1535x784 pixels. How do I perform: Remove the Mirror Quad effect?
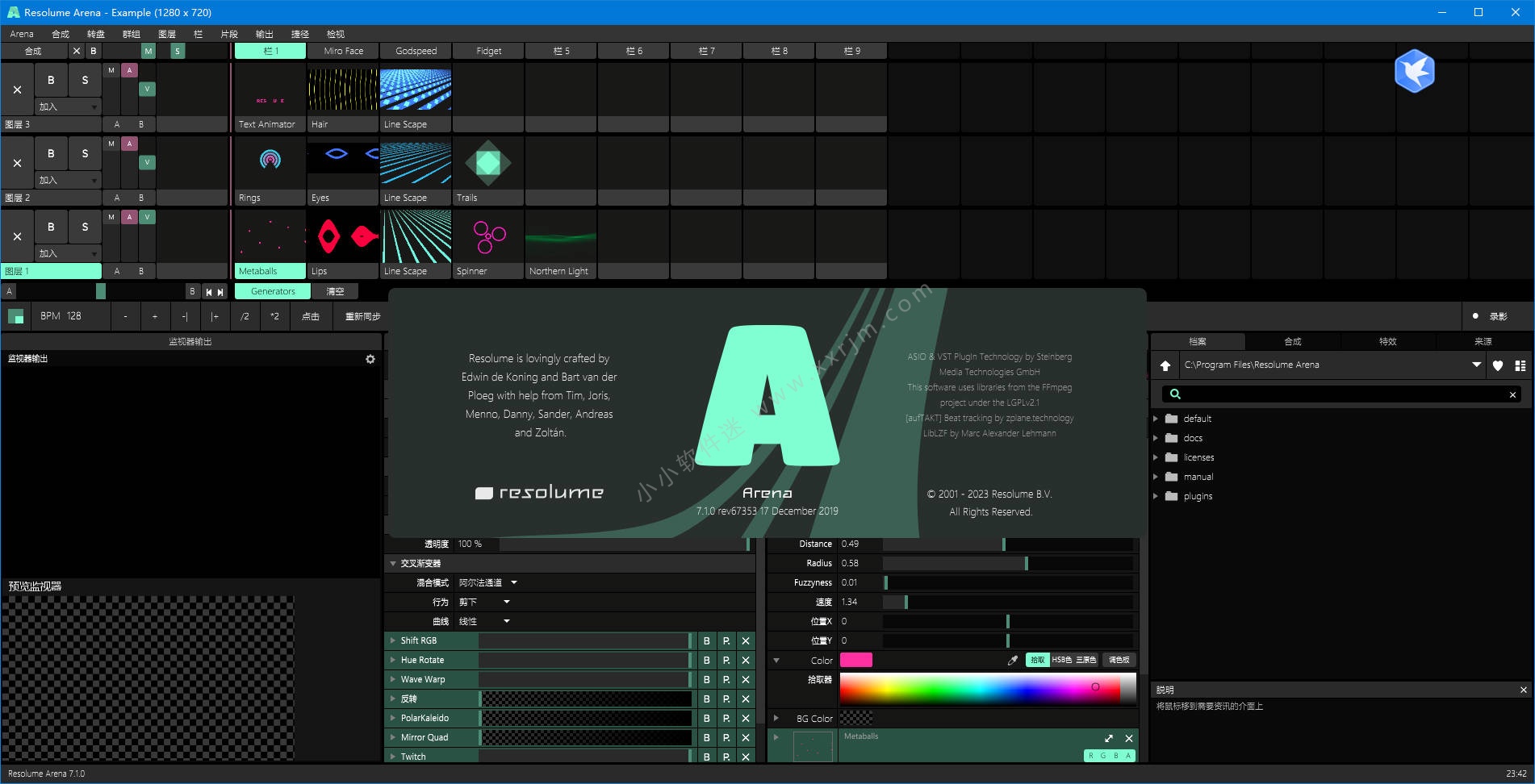746,737
